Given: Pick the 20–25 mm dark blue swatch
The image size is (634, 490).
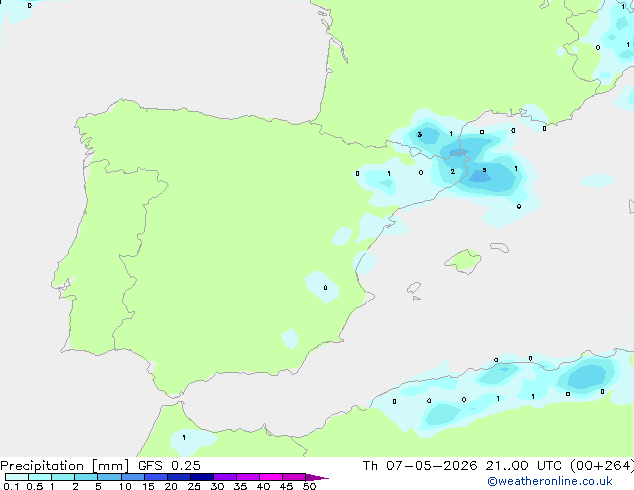Looking at the screenshot, I should coord(179,477).
